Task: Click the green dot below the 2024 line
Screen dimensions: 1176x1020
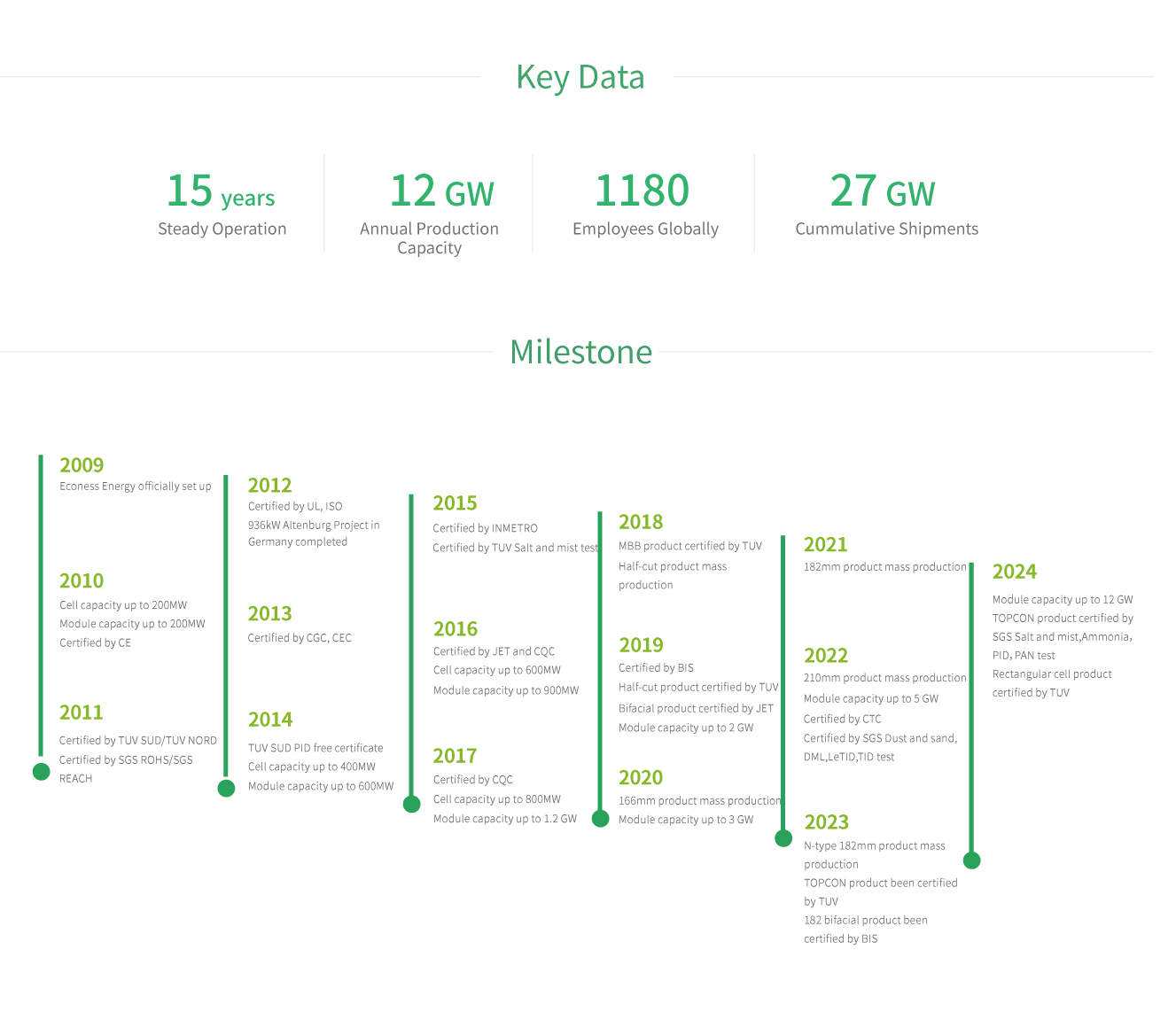Action: (972, 860)
